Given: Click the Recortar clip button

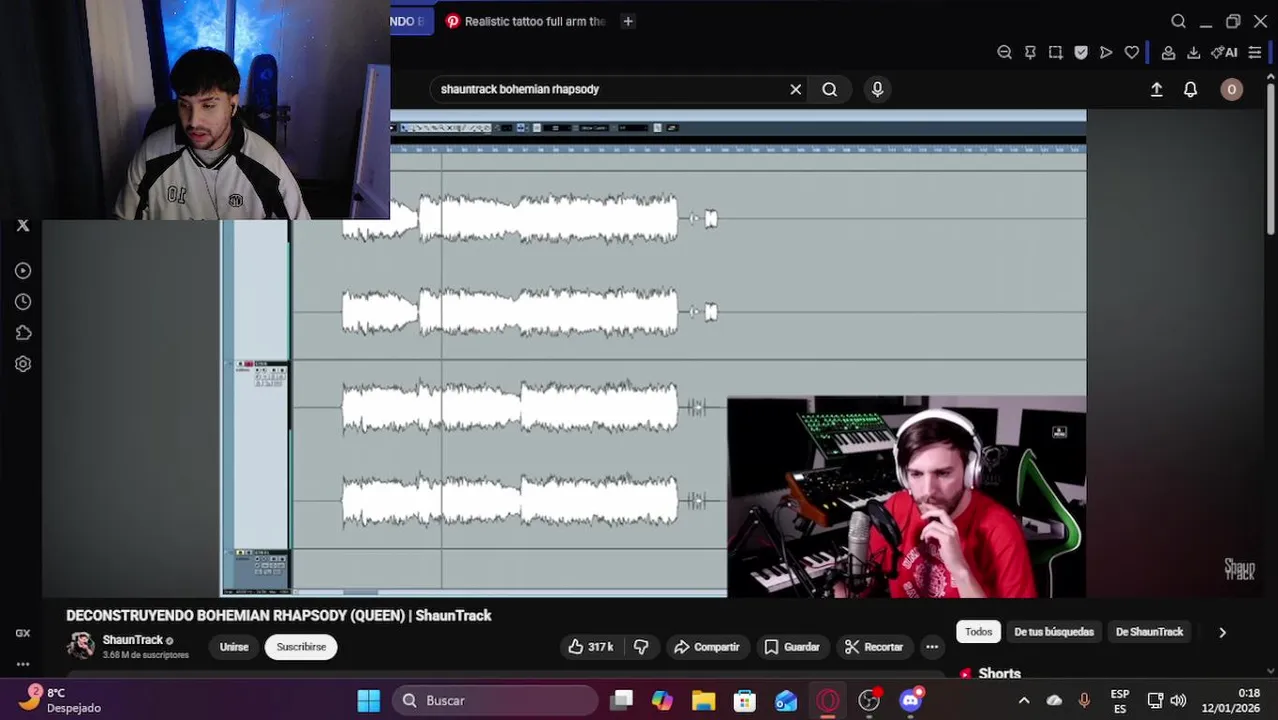Looking at the screenshot, I should pos(874,647).
